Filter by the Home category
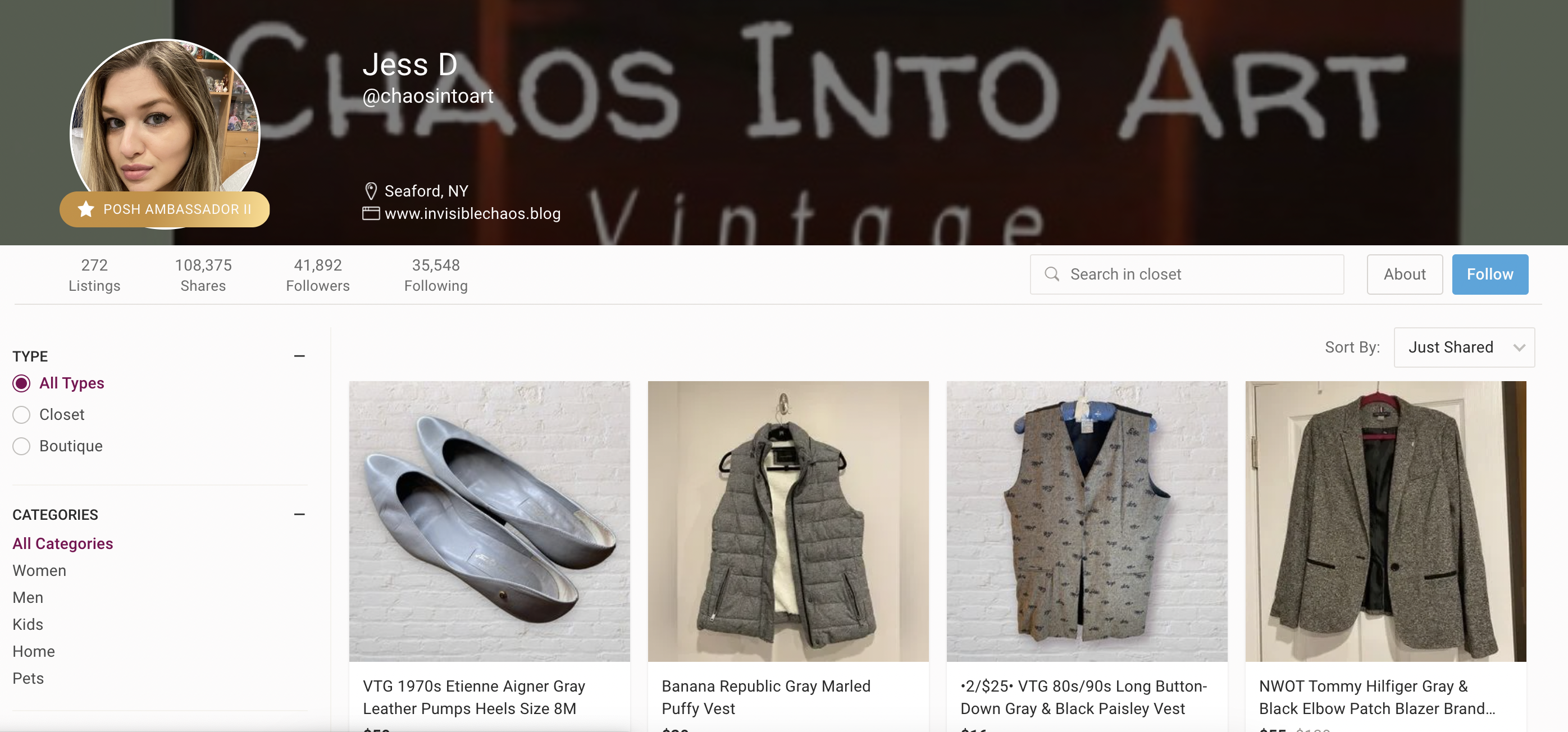Image resolution: width=1568 pixels, height=732 pixels. [x=34, y=652]
